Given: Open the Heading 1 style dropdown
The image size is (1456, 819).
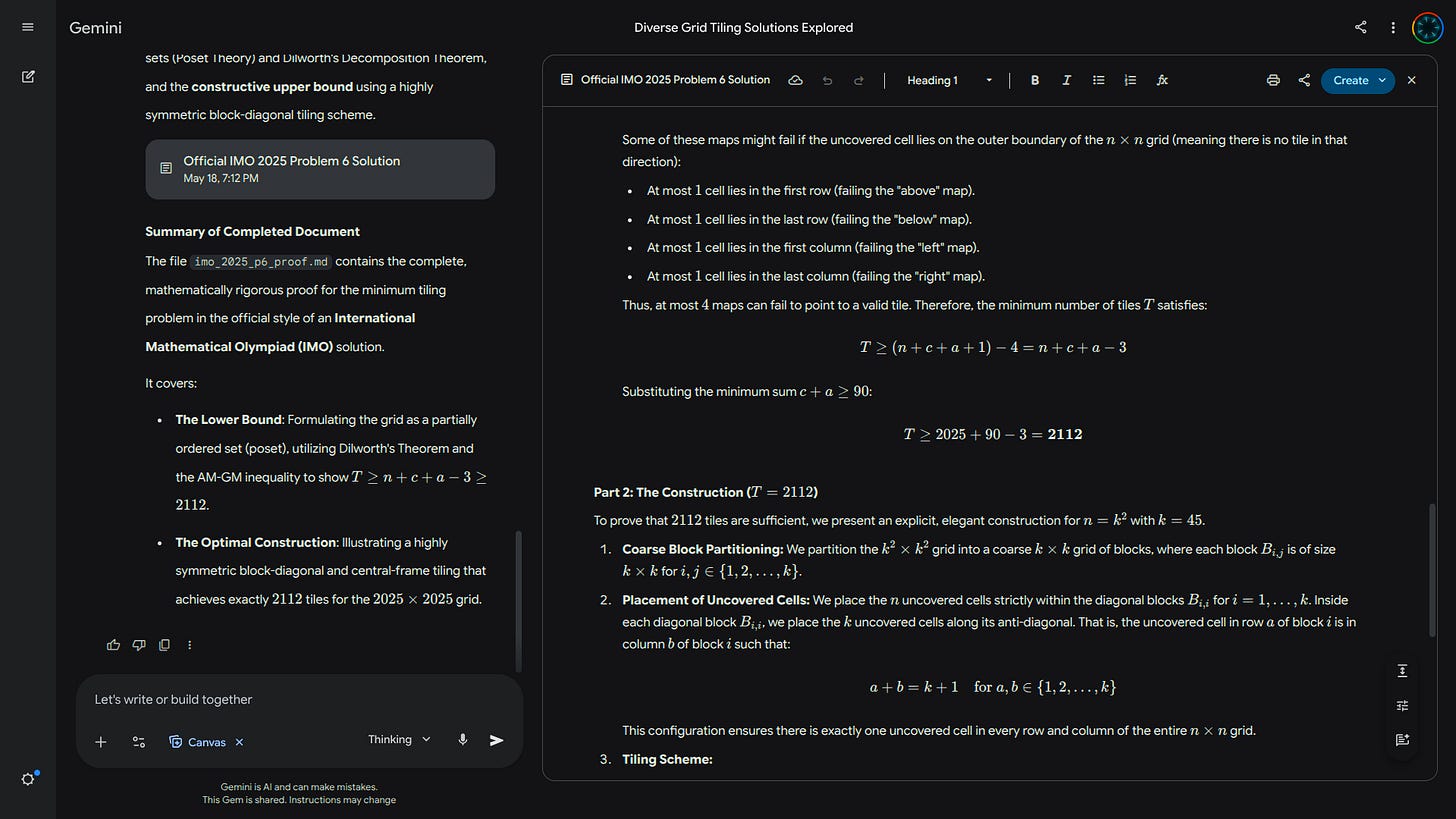Looking at the screenshot, I should (948, 80).
